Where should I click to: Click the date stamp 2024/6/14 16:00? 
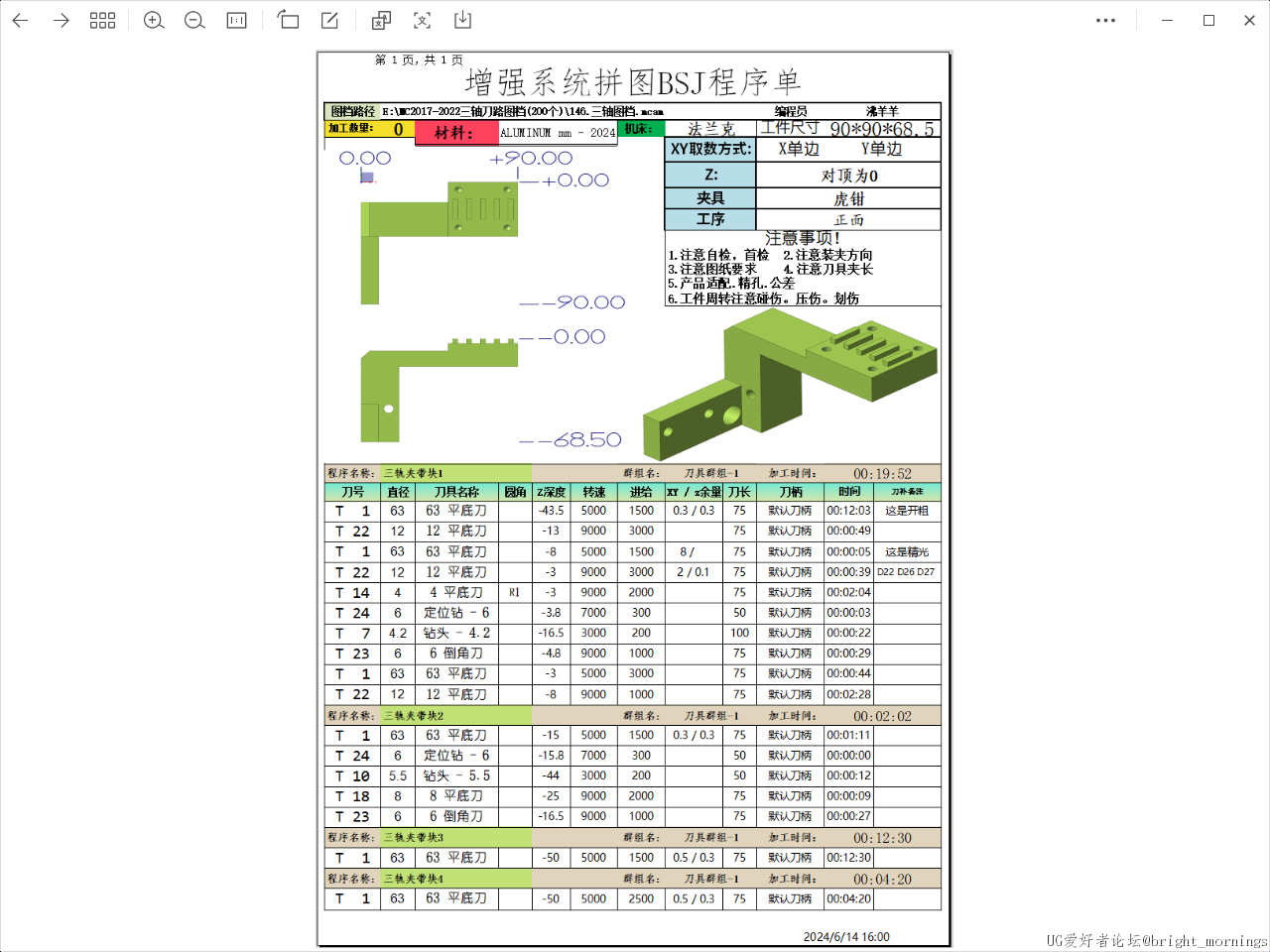846,936
